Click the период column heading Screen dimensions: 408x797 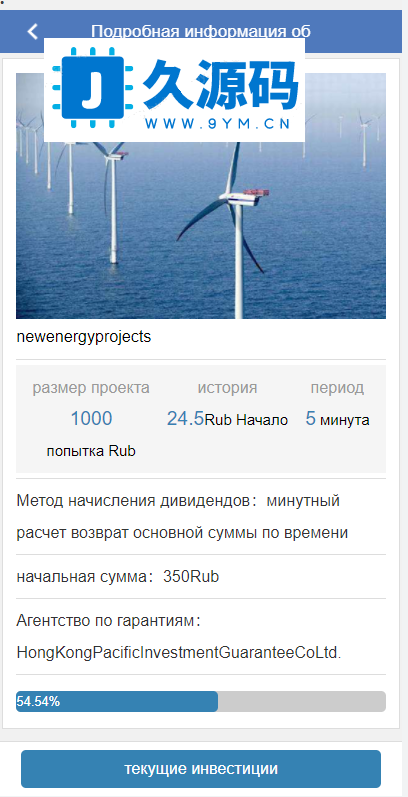[x=337, y=388]
